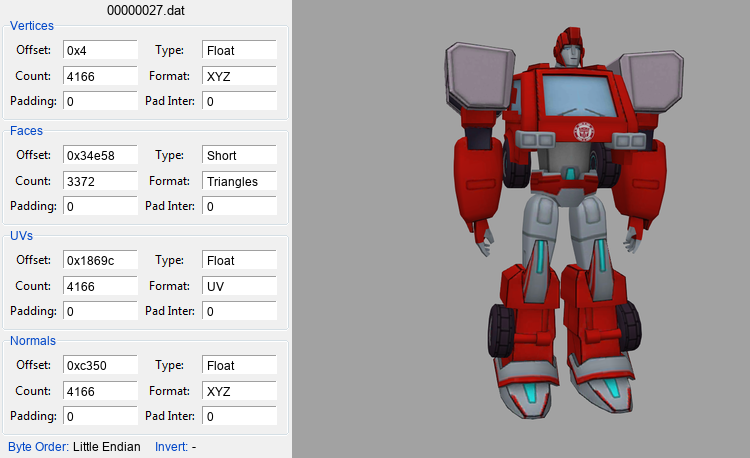The height and width of the screenshot is (458, 750).
Task: Select the Vertices Padding field
Action: pyautogui.click(x=100, y=101)
